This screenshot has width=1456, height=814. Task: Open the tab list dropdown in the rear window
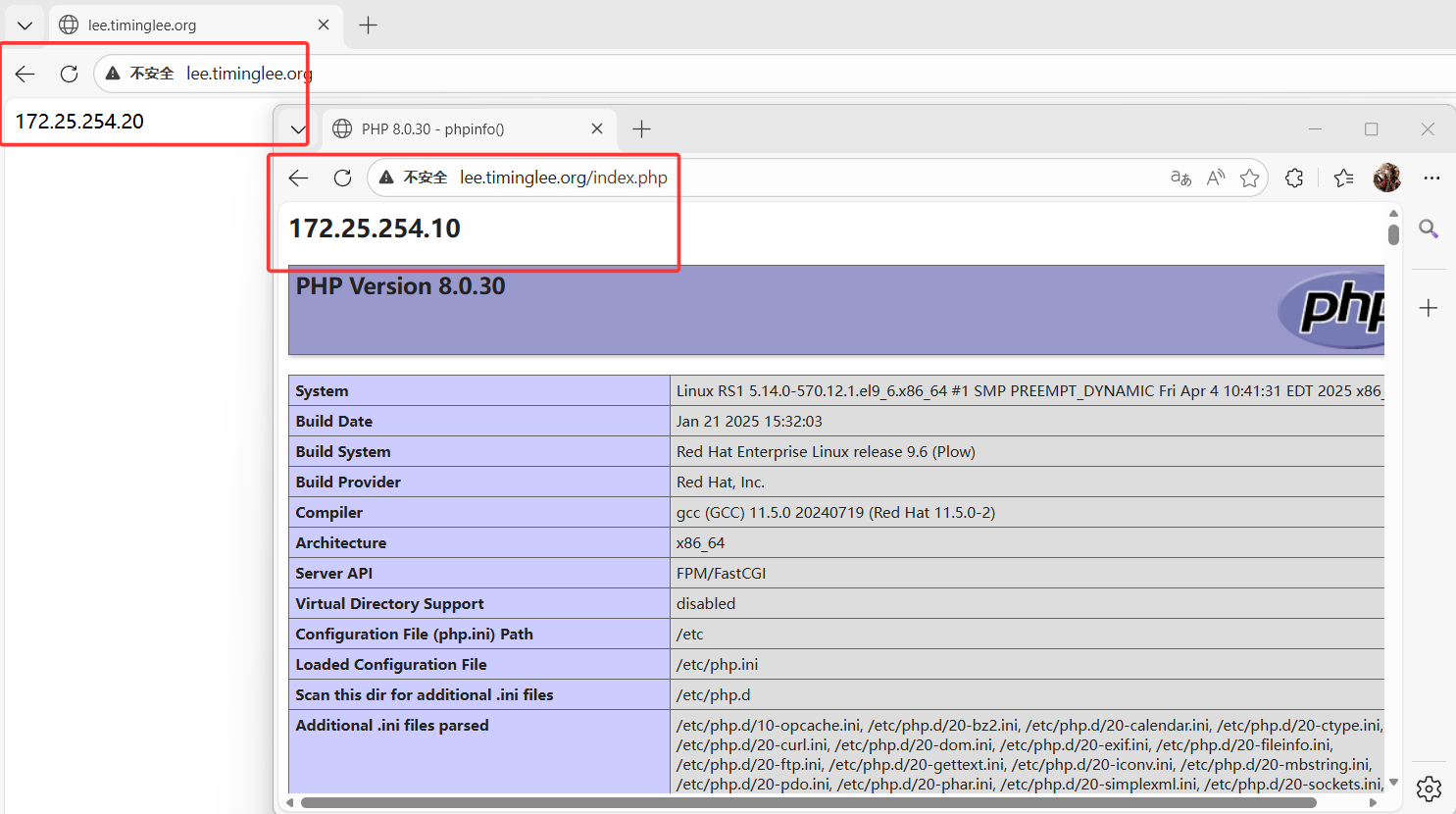tap(25, 25)
